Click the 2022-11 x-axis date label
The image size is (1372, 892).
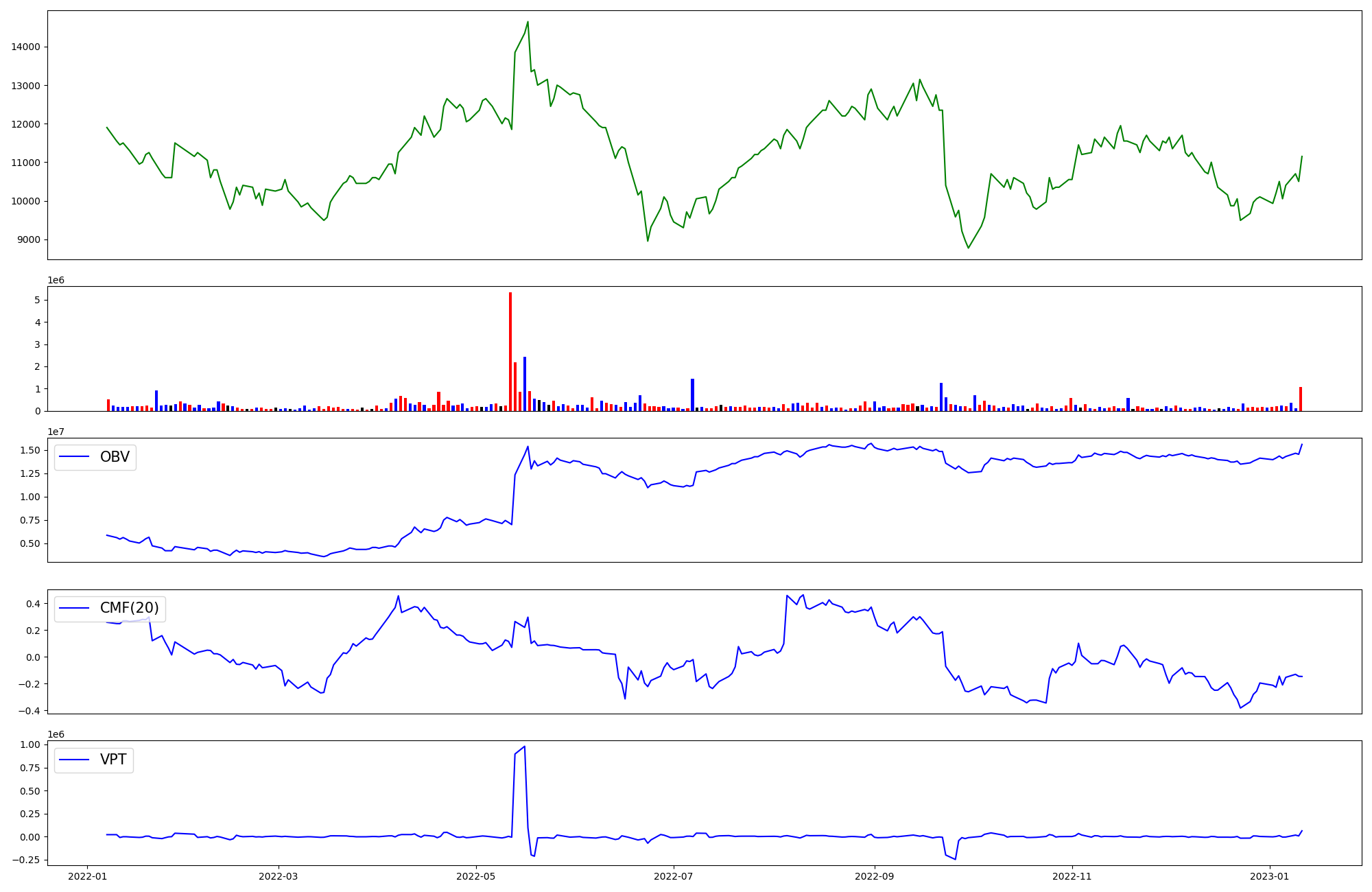[1072, 876]
